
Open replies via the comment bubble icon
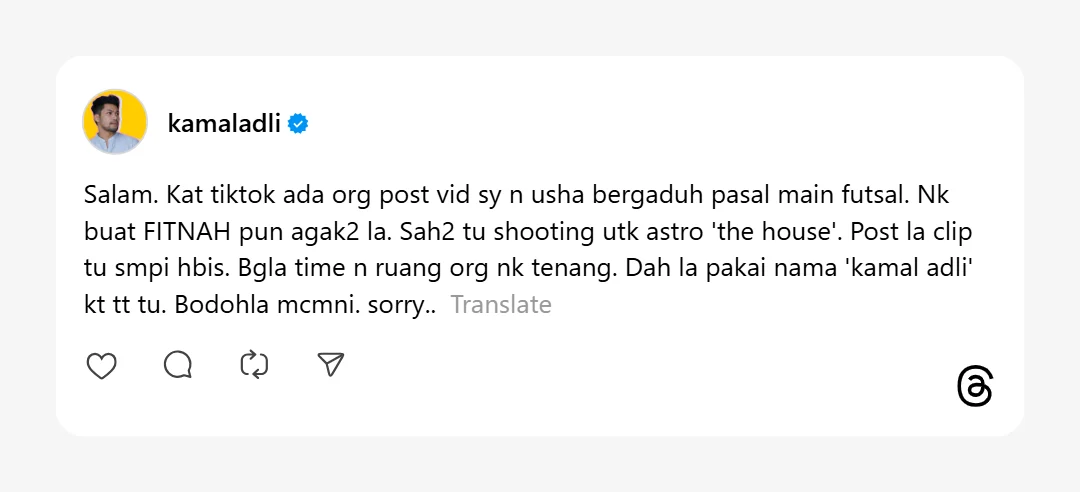click(x=178, y=366)
